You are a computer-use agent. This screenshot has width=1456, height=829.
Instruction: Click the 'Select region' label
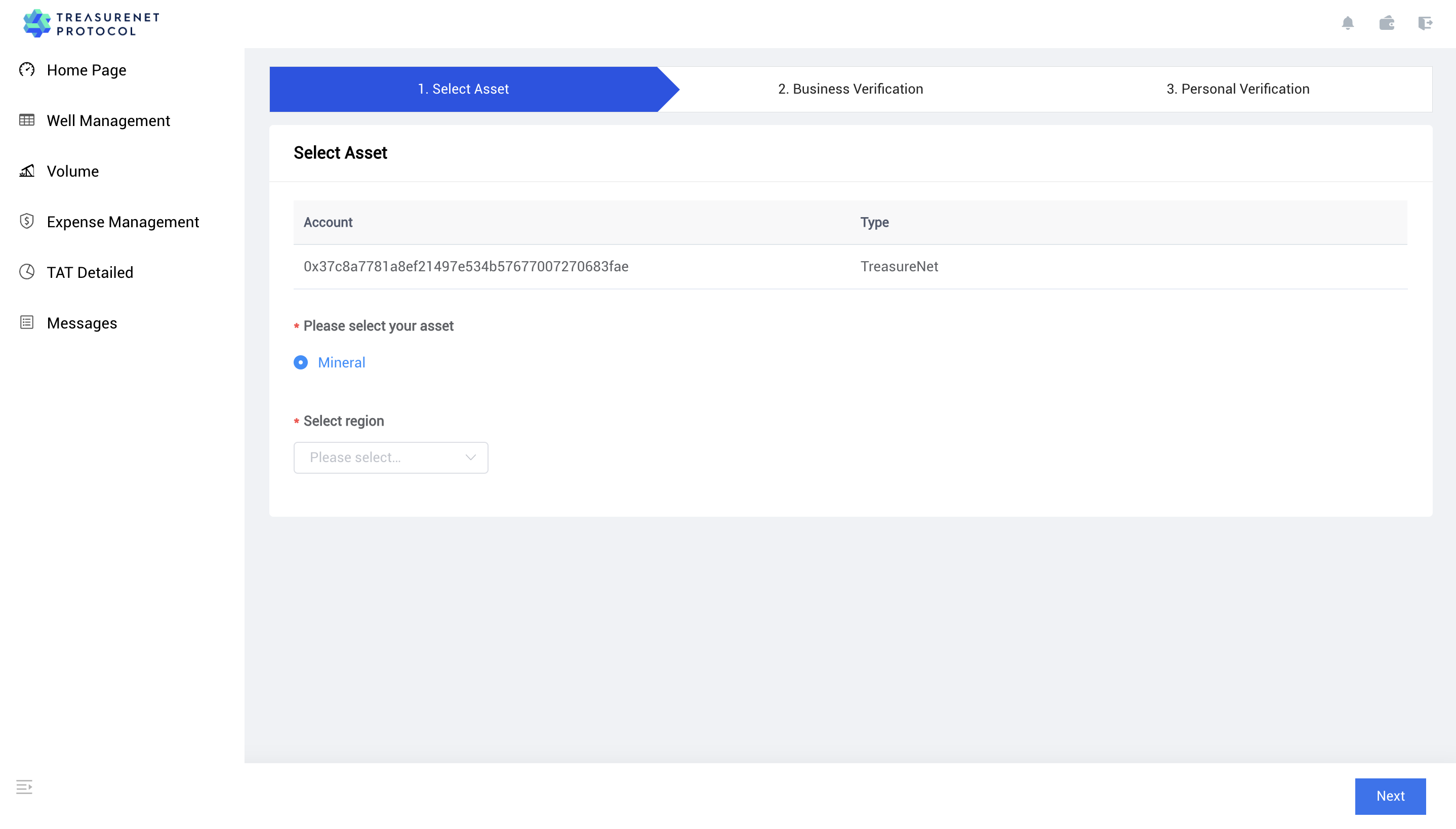click(x=343, y=421)
